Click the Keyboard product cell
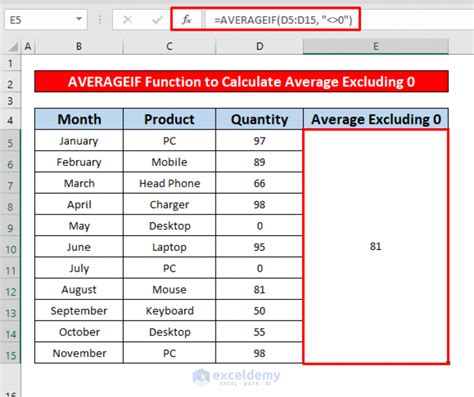Image resolution: width=474 pixels, height=397 pixels. click(x=169, y=311)
